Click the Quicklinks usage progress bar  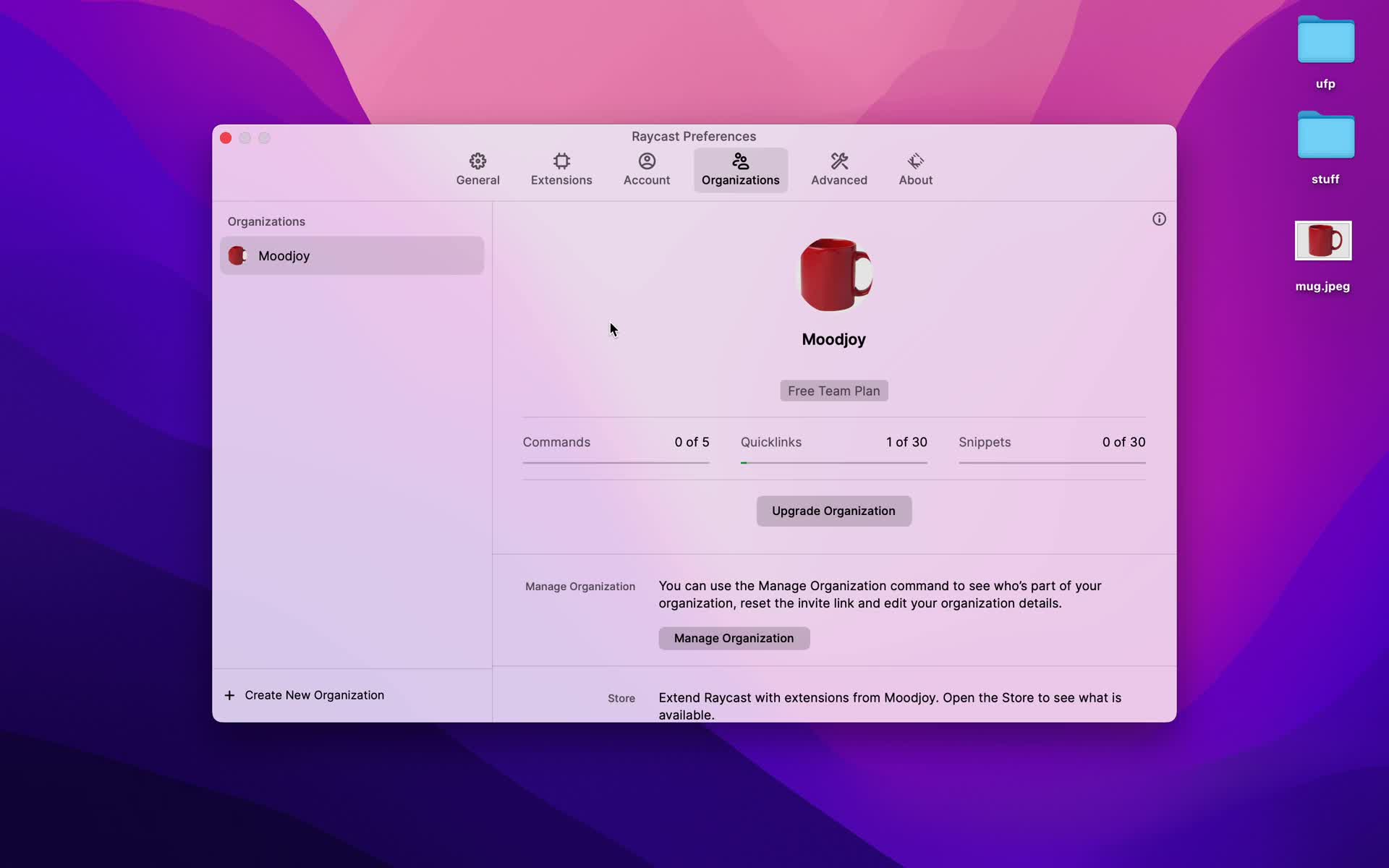(833, 463)
